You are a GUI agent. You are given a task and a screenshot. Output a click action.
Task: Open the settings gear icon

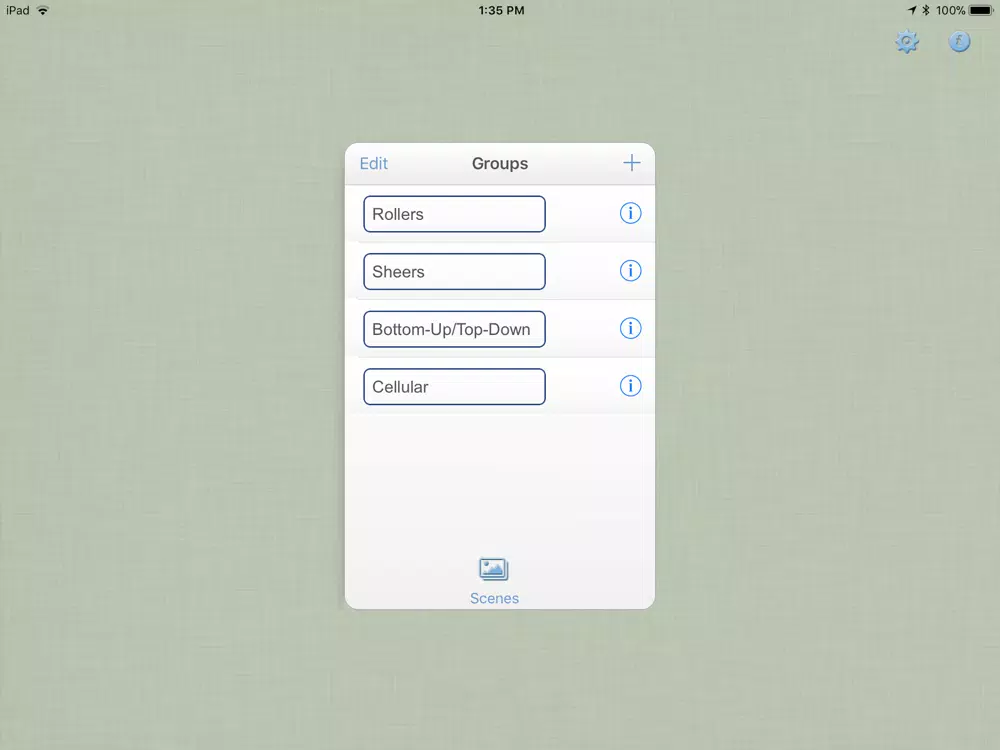(907, 42)
